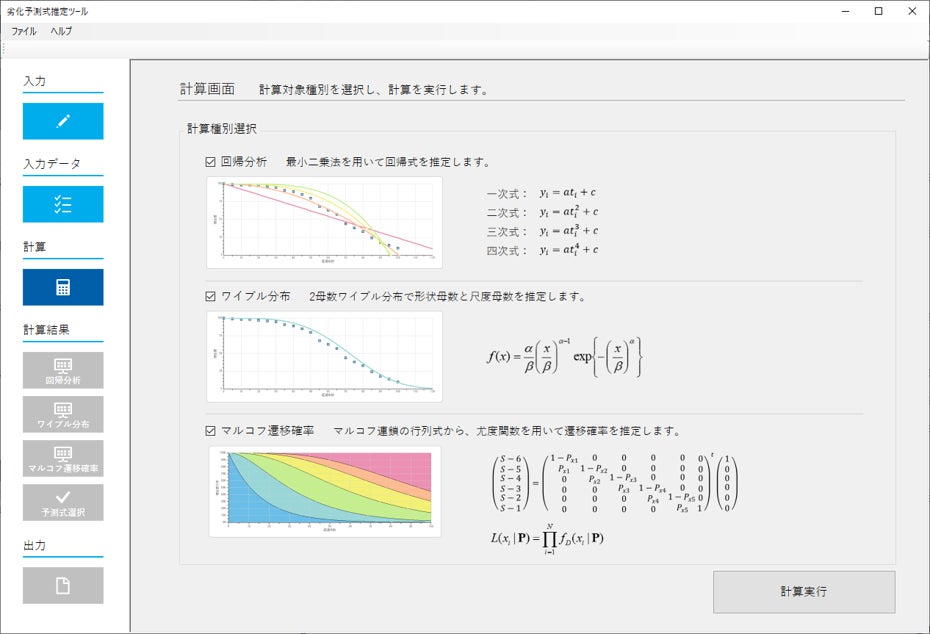Click the Weibull distribution curve chart
The width and height of the screenshot is (930, 634).
coord(324,356)
